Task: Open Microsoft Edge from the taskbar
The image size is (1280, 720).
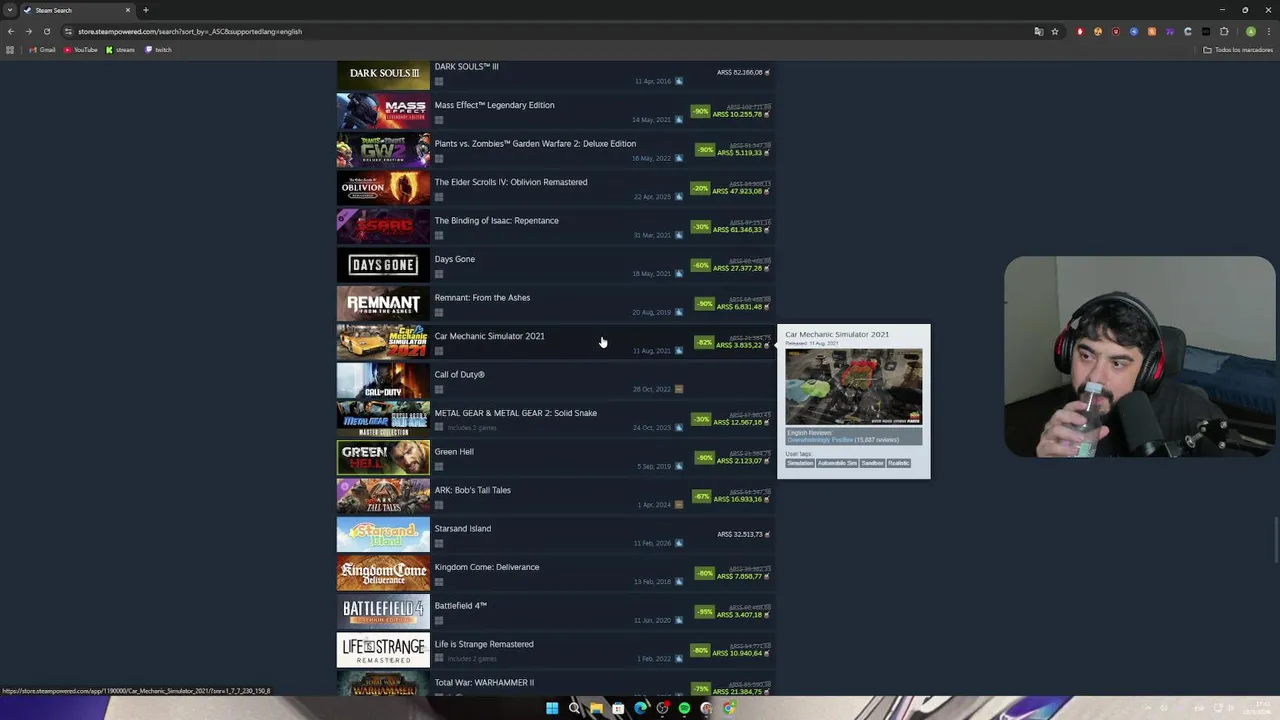Action: click(x=640, y=708)
